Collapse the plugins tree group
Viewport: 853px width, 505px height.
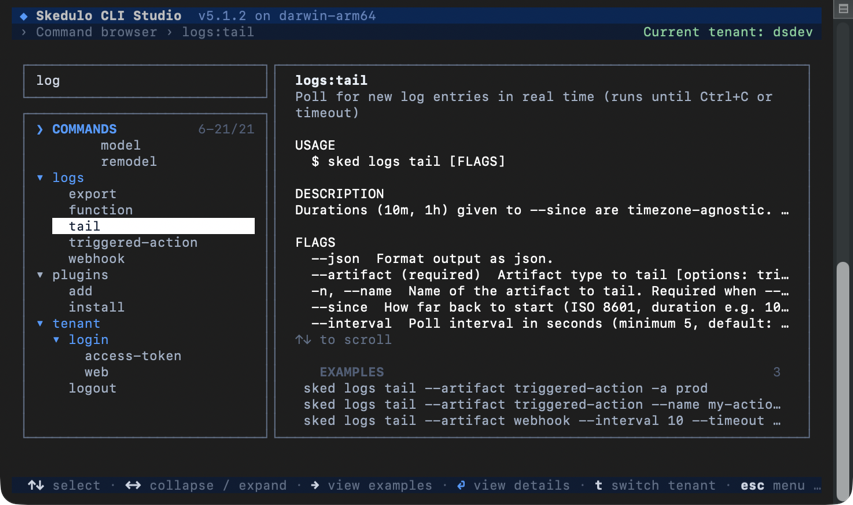point(40,275)
